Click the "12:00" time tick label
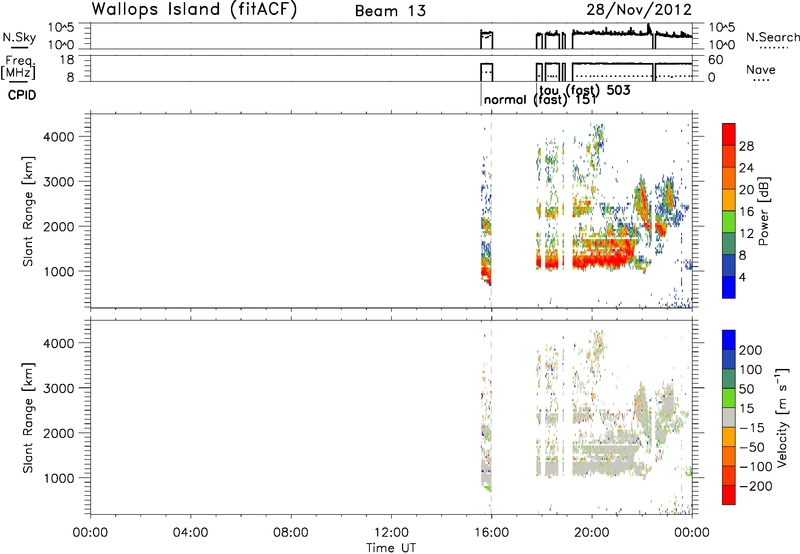 click(391, 533)
